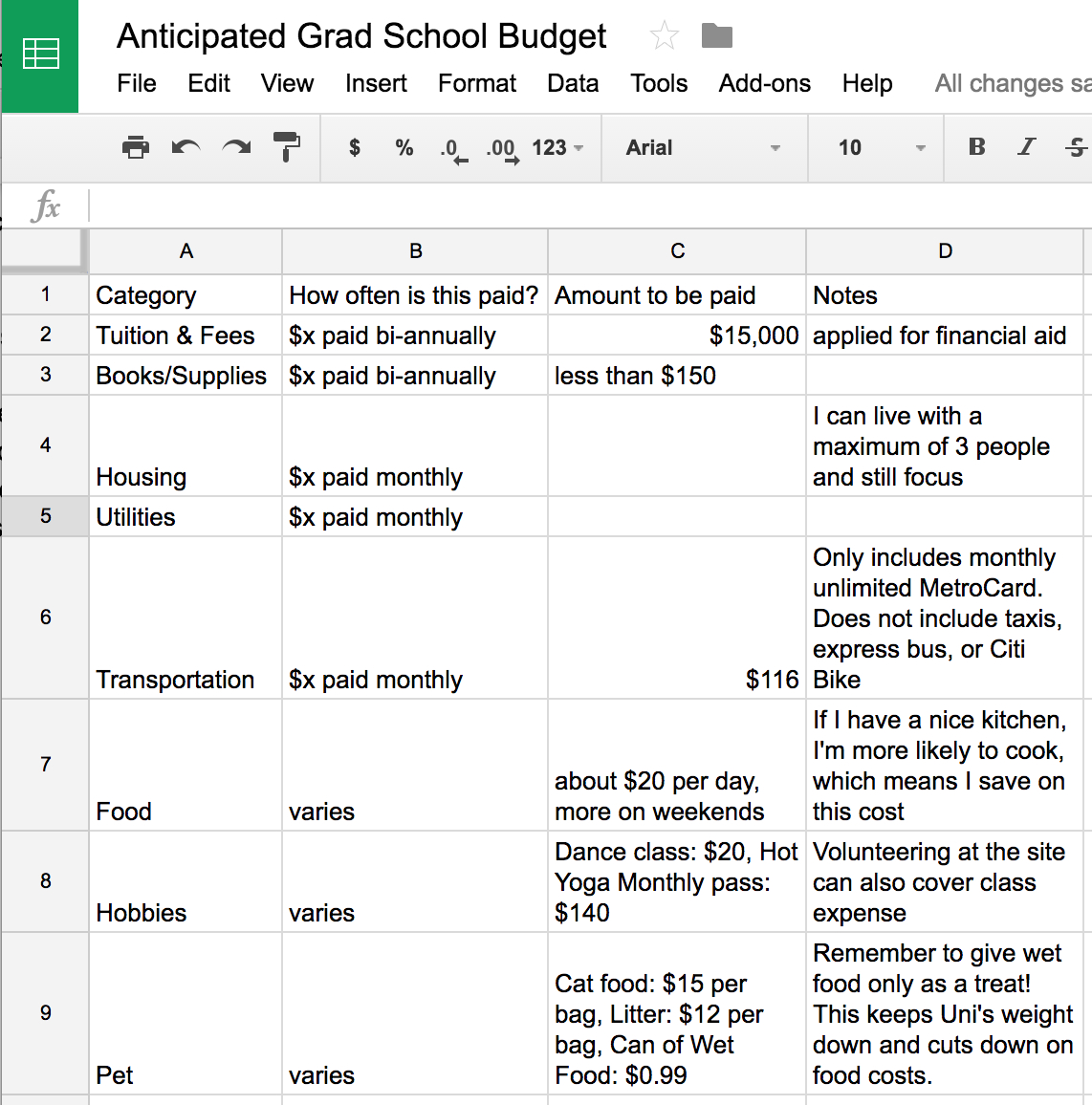
Task: Open the Add-ons menu
Action: click(x=764, y=83)
